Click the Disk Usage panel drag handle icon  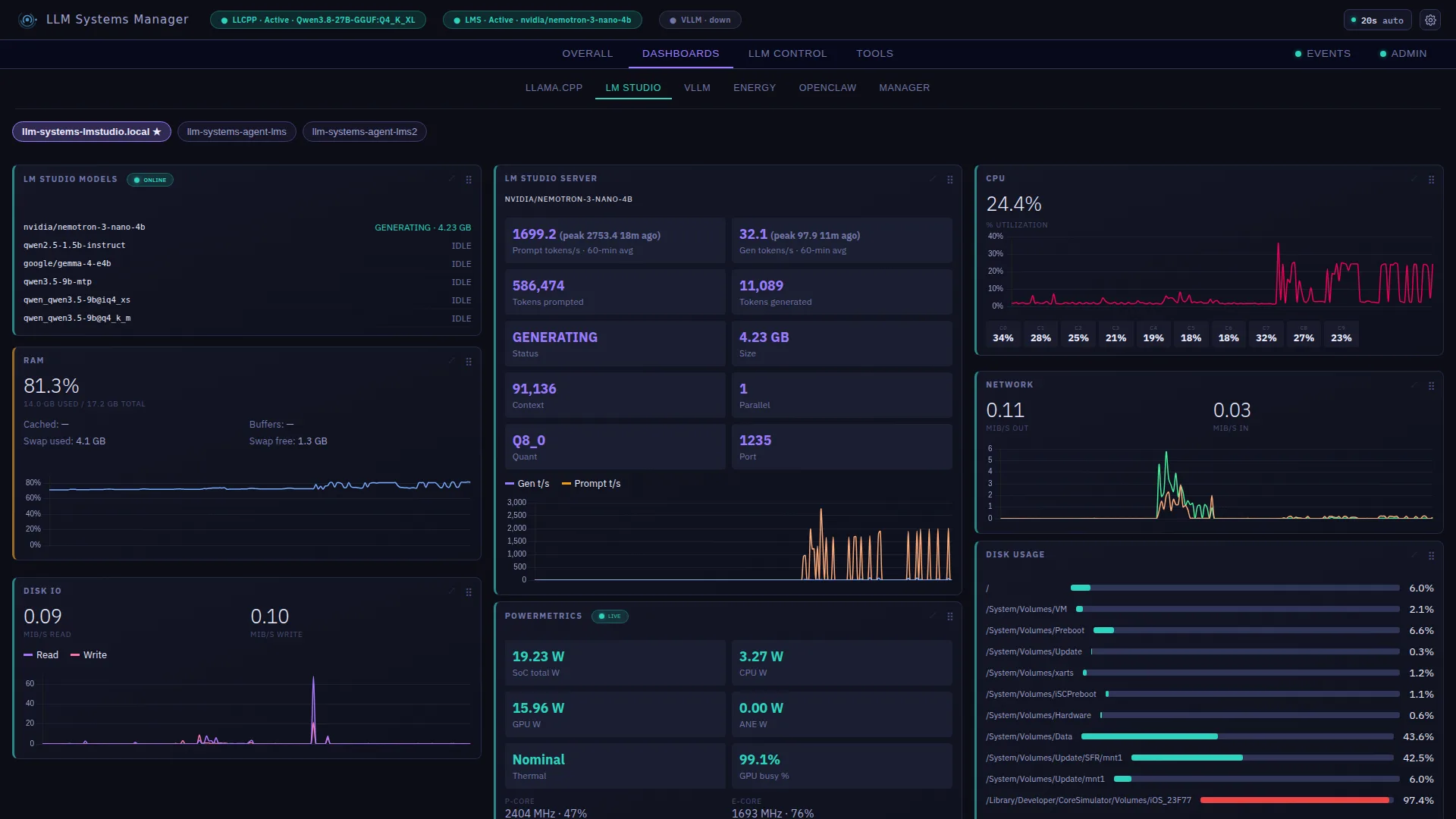(x=1432, y=556)
